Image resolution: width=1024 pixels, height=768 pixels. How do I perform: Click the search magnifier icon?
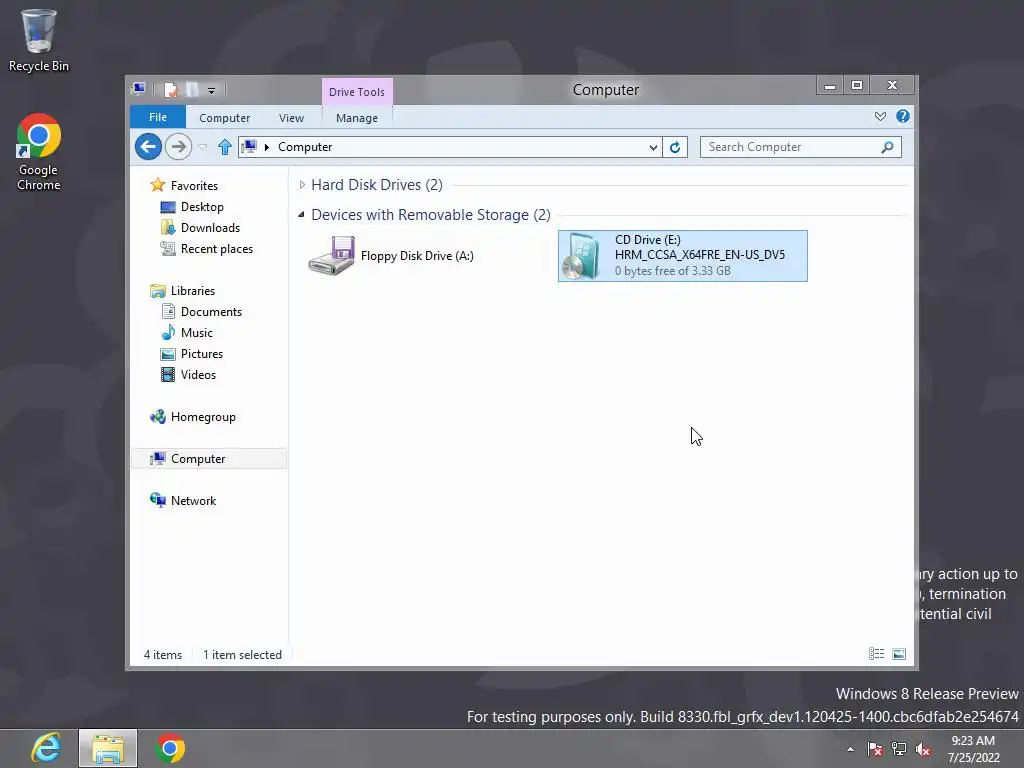pos(888,147)
